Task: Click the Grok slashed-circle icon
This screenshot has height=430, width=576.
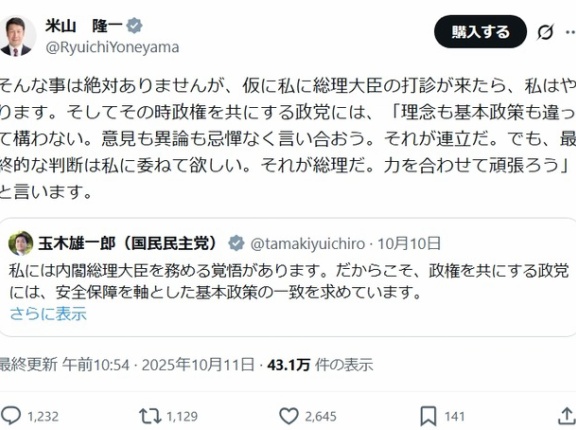Action: pos(545,32)
